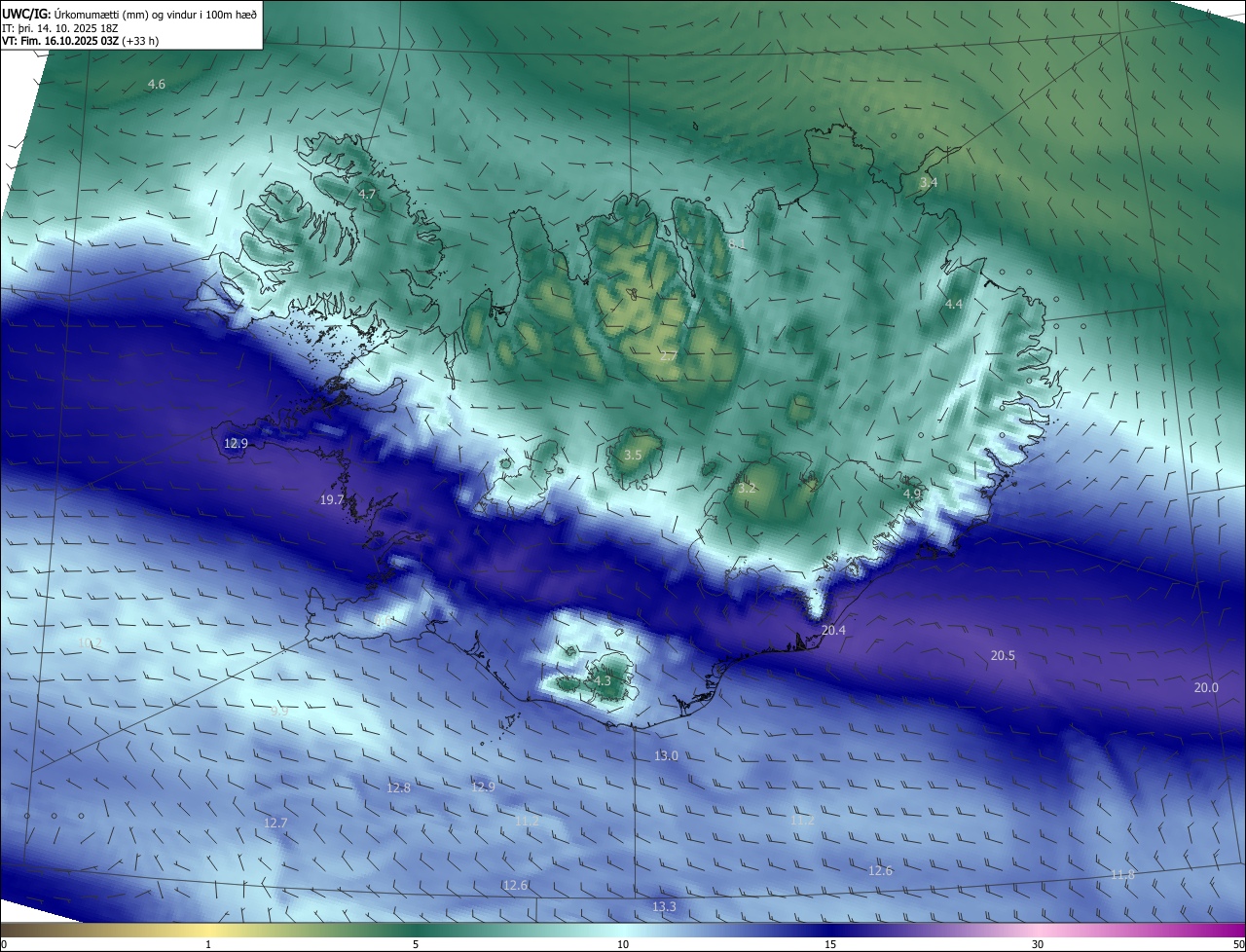This screenshot has height=952, width=1246.
Task: Click the 2.7 value in the central highlands
Action: [x=668, y=357]
